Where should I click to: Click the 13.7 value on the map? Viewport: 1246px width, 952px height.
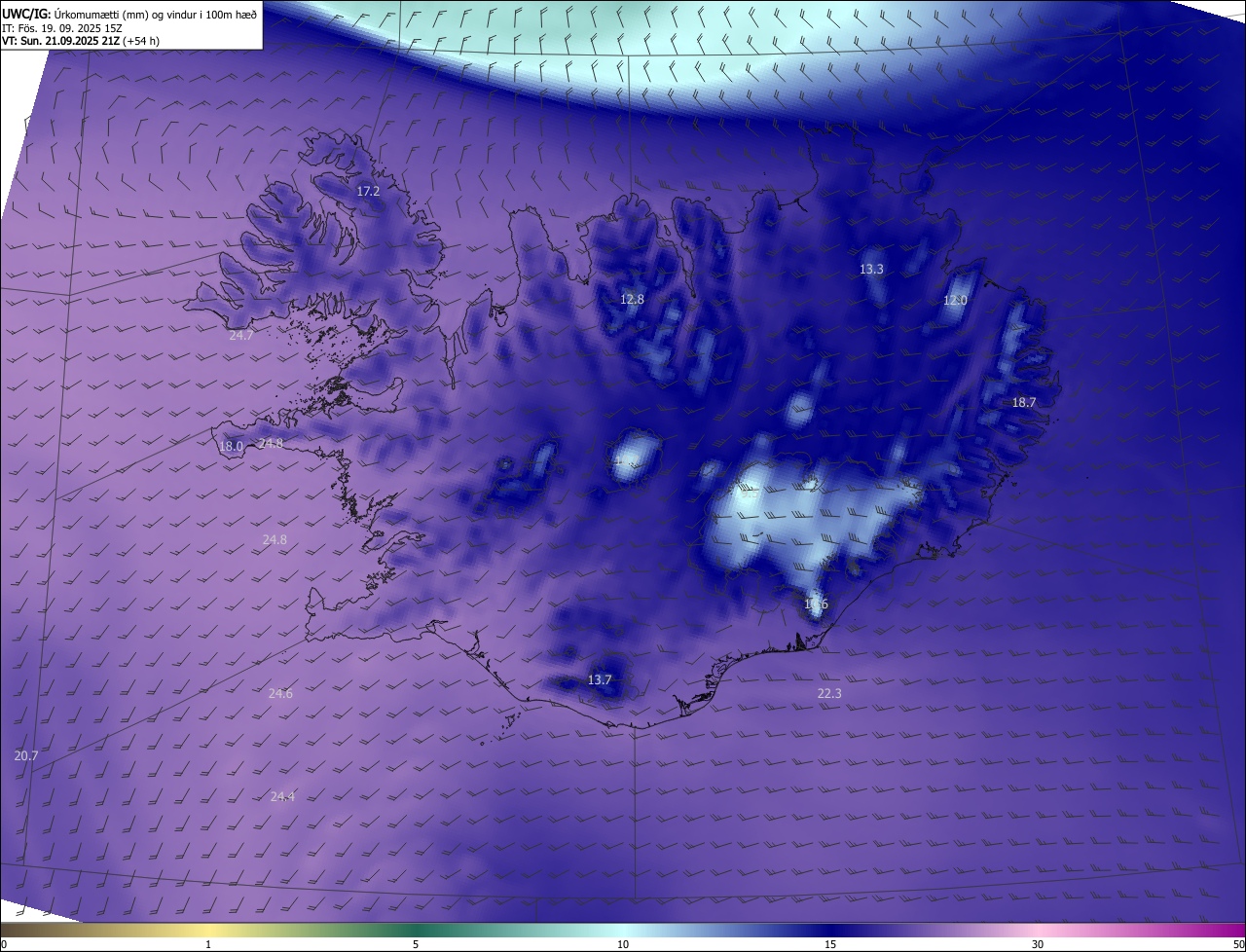600,680
